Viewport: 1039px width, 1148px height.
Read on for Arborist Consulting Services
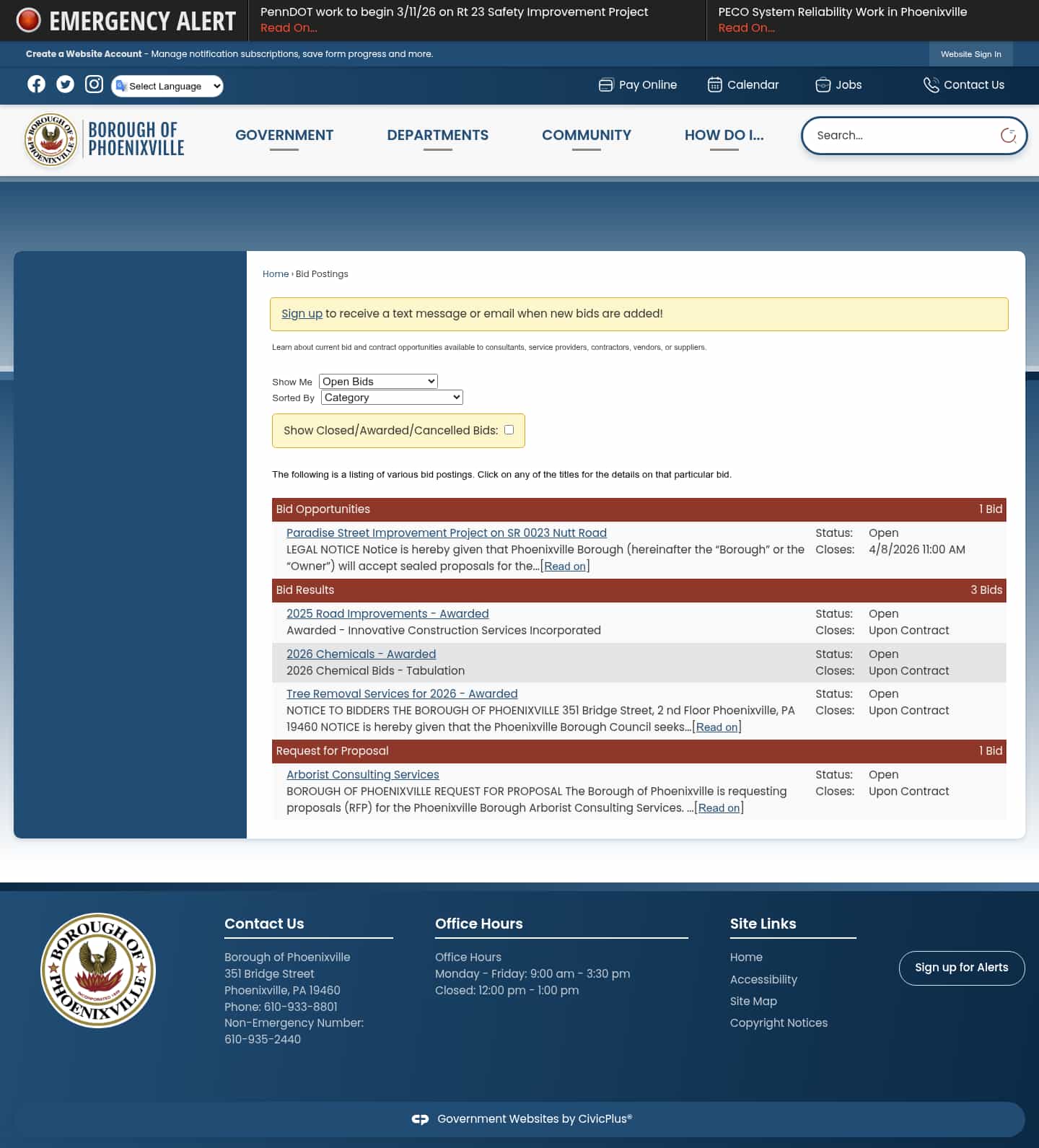tap(719, 808)
